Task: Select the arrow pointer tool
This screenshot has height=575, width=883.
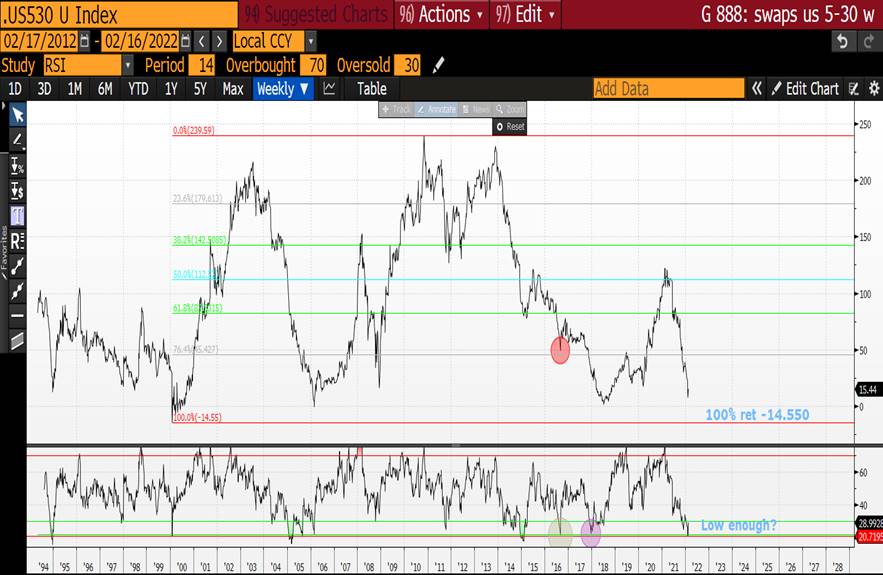Action: click(x=17, y=115)
